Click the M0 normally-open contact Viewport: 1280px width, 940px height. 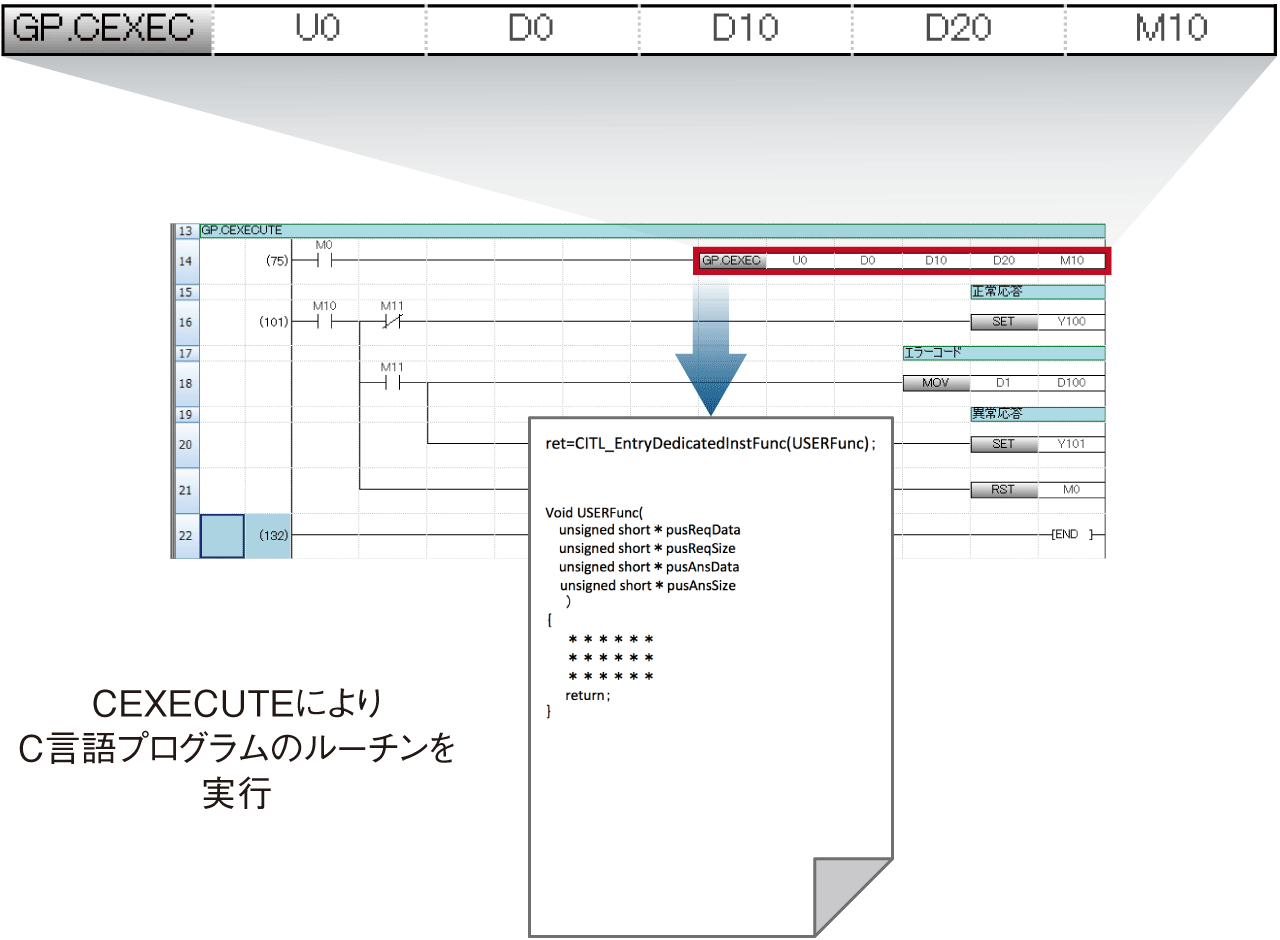click(x=324, y=262)
